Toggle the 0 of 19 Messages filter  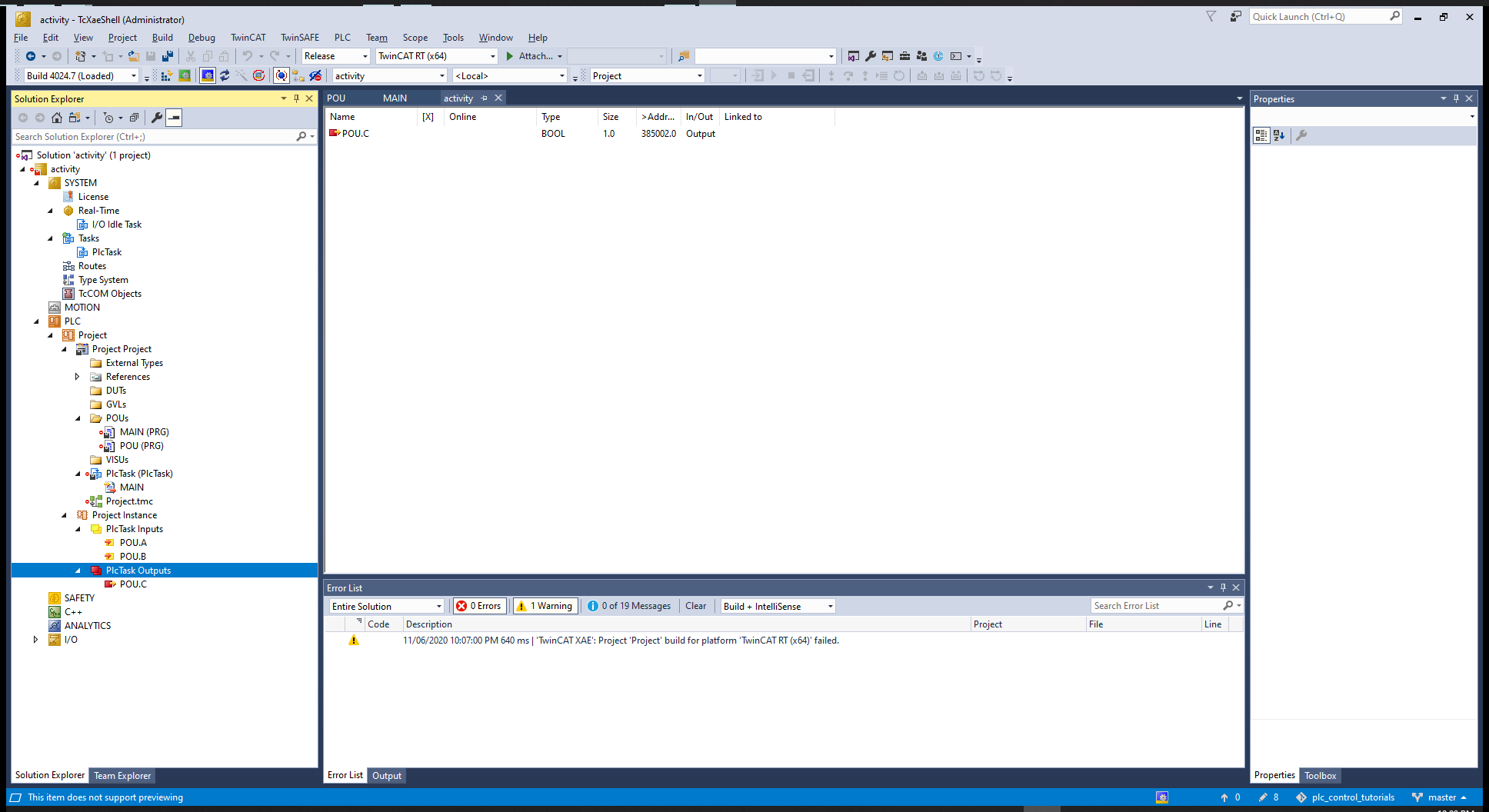[629, 606]
